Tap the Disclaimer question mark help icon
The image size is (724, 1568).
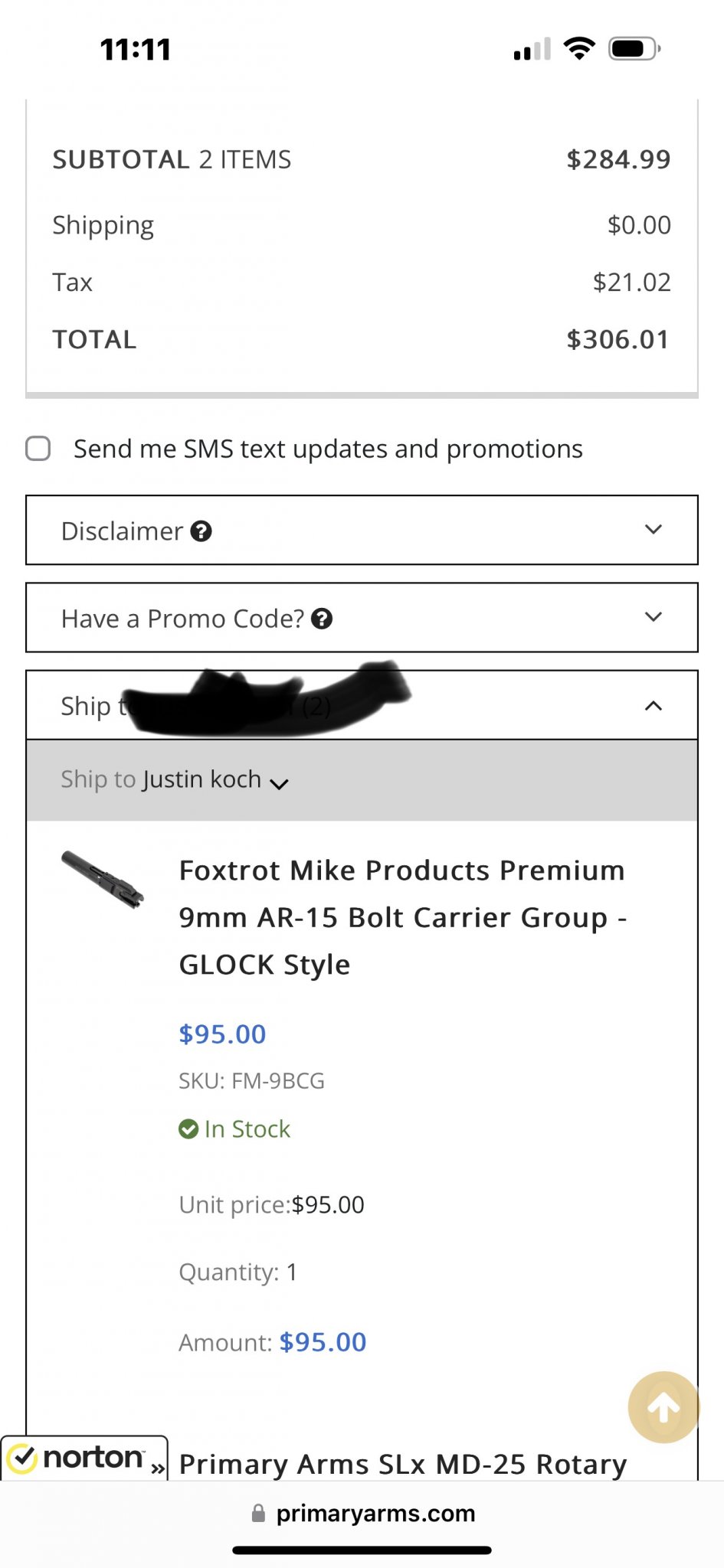201,531
